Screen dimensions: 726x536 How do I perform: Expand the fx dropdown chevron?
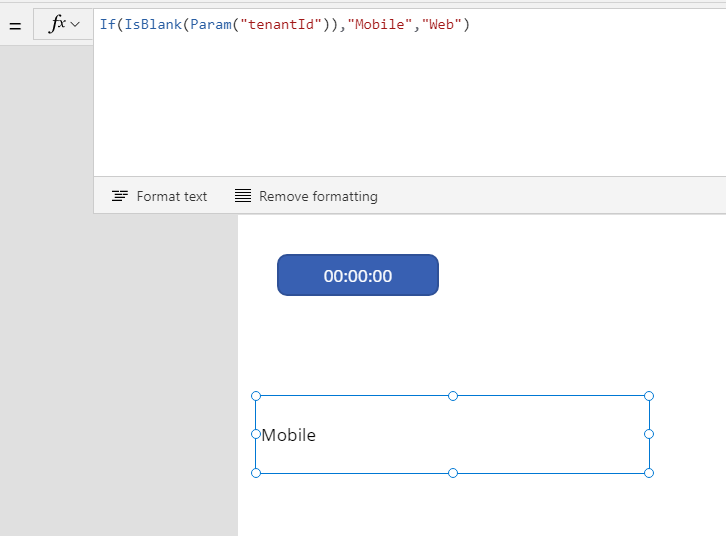(76, 25)
